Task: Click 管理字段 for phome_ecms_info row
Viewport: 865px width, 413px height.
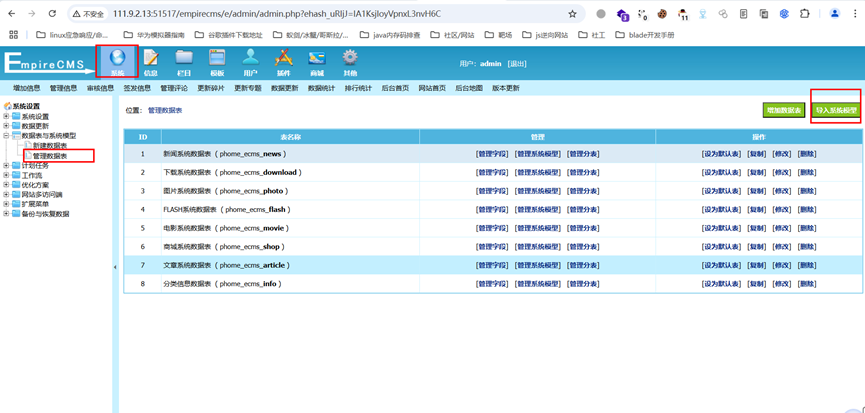Action: tap(492, 283)
